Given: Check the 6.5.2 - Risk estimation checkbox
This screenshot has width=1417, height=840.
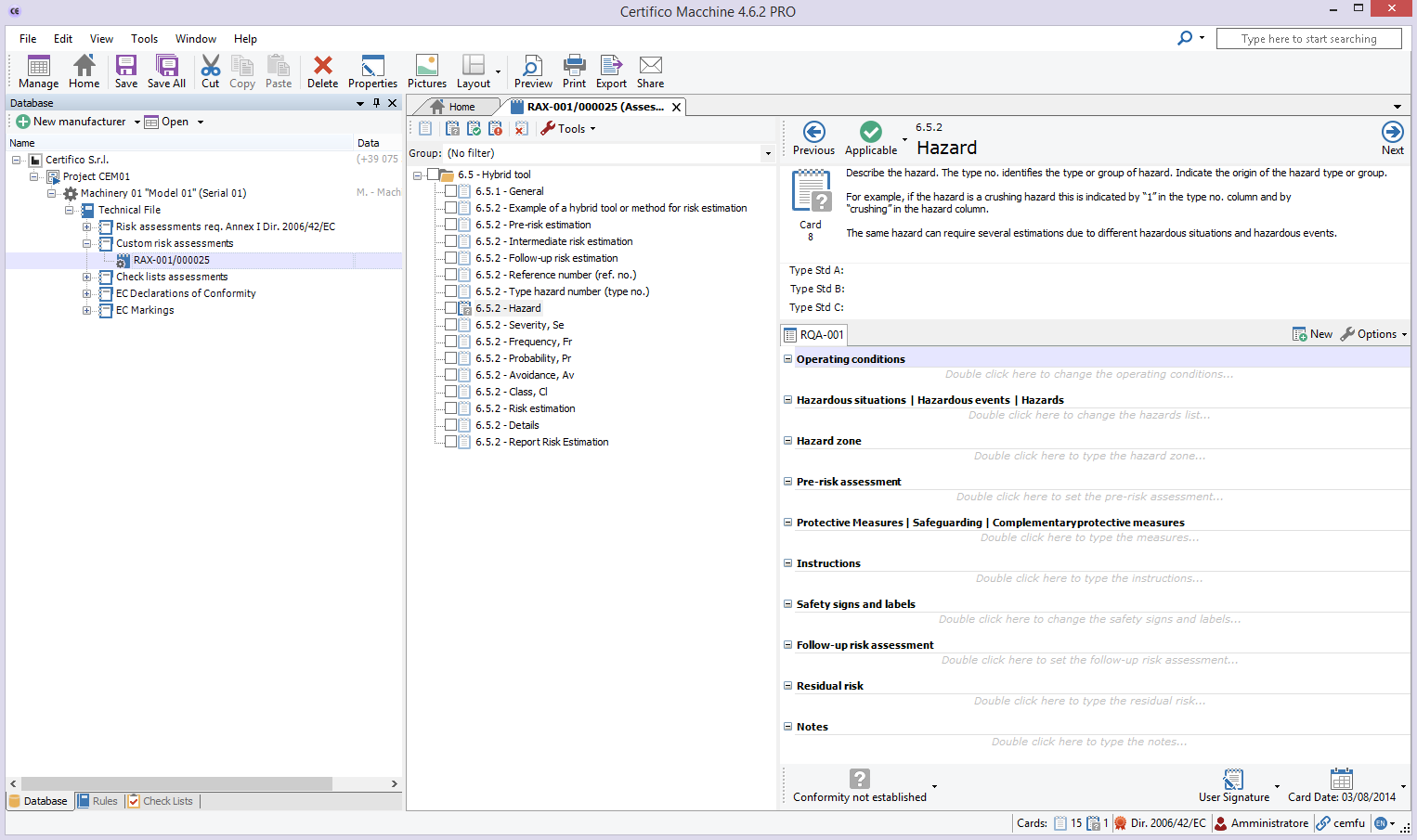Looking at the screenshot, I should (x=450, y=408).
